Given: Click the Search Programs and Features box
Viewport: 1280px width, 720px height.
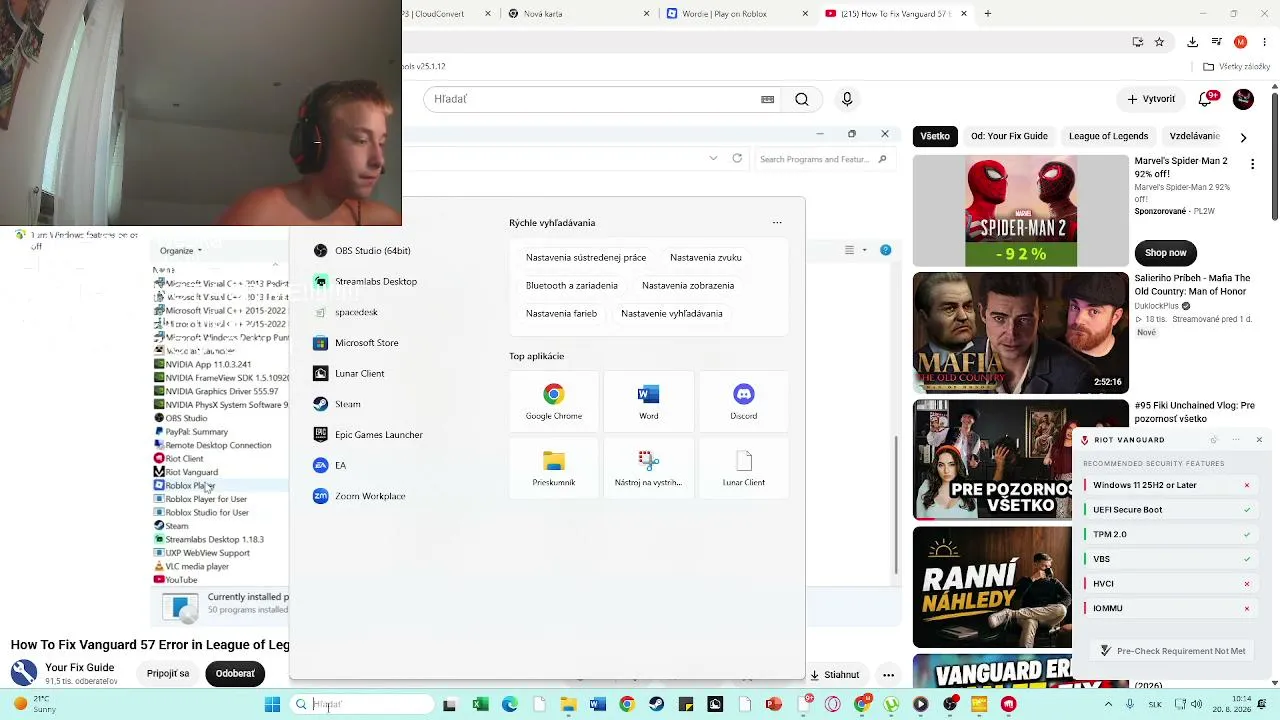Looking at the screenshot, I should [823, 159].
